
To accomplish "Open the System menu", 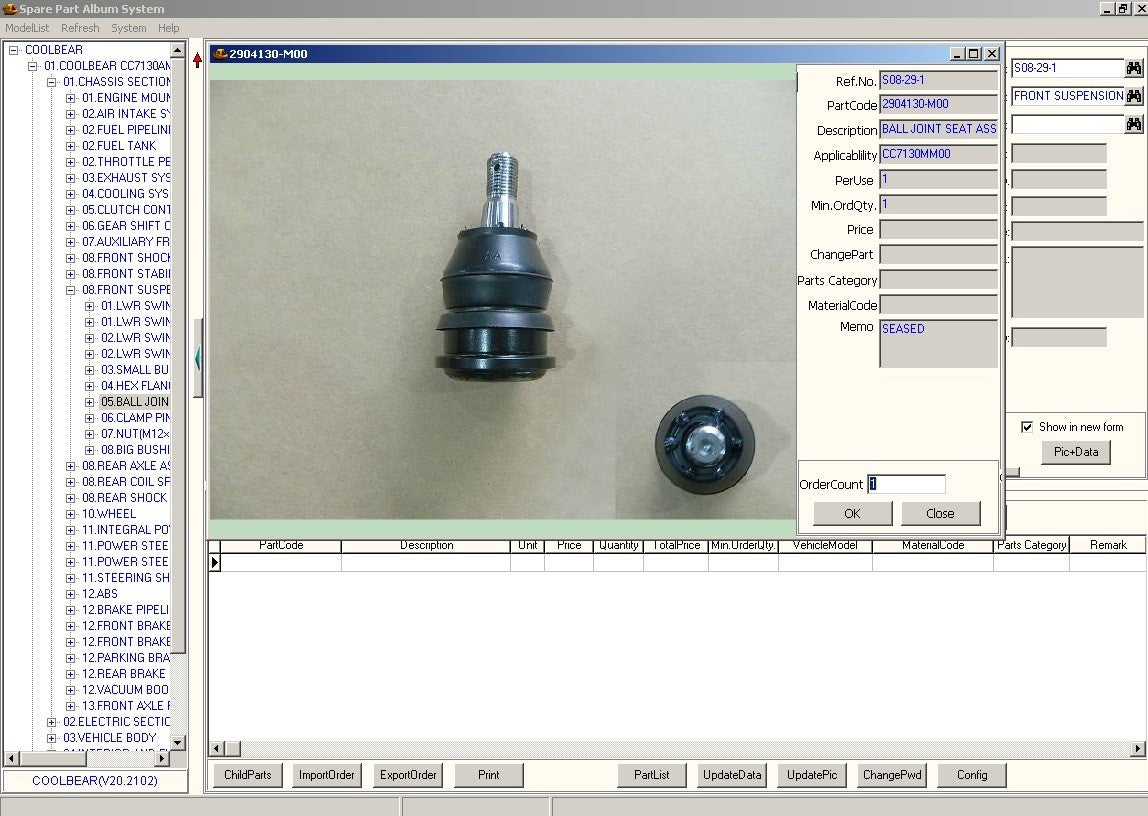I will click(x=128, y=28).
